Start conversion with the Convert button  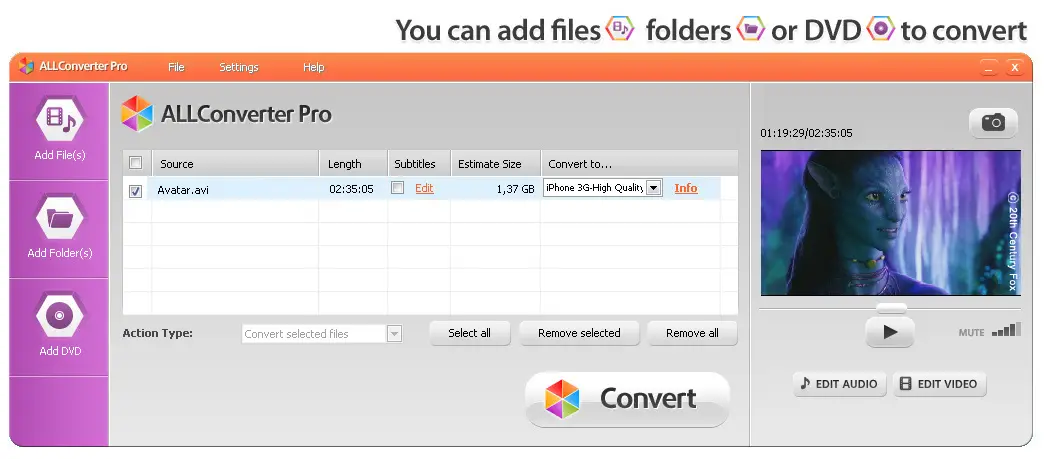click(628, 398)
